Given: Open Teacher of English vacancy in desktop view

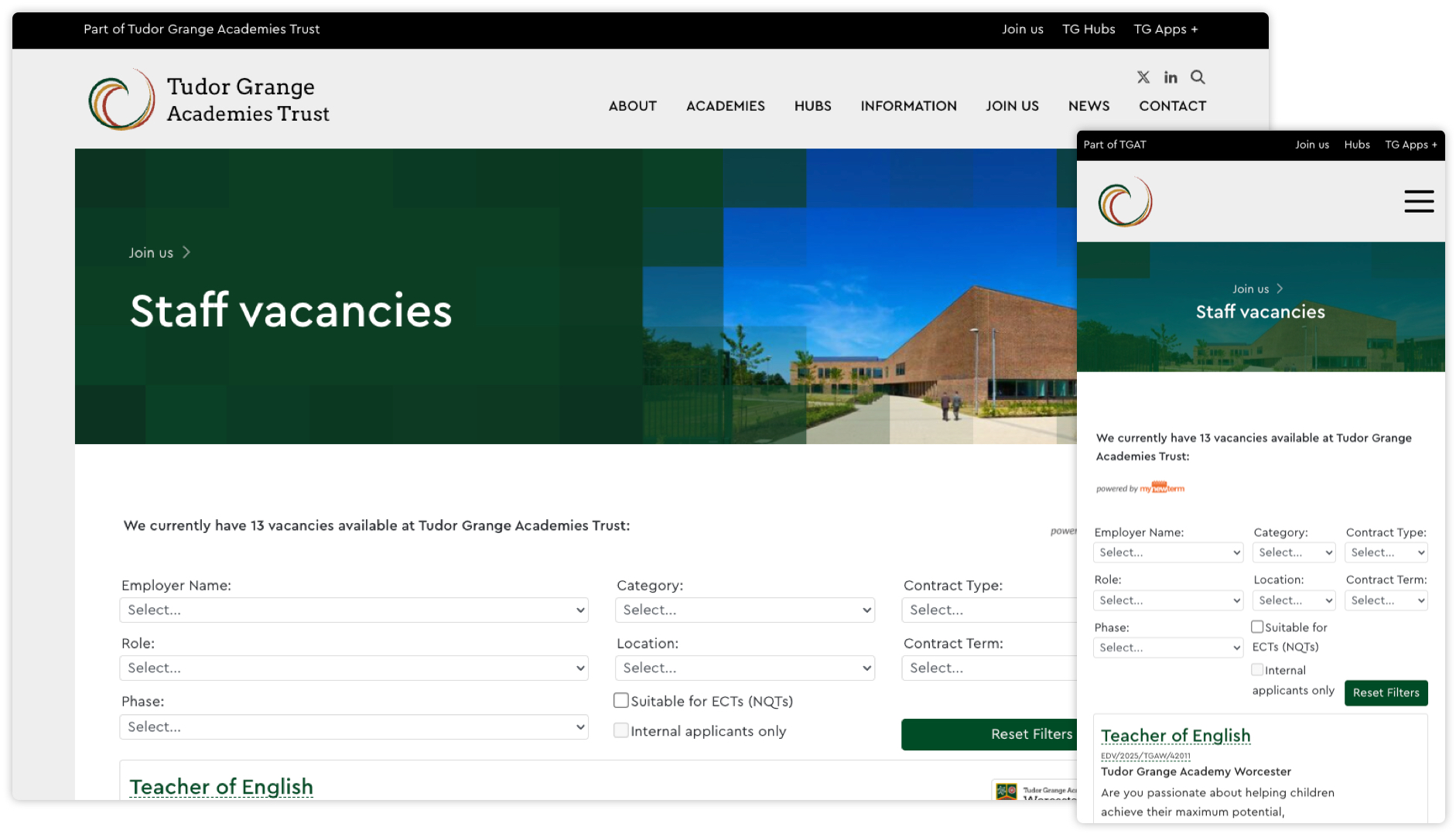Looking at the screenshot, I should click(x=221, y=786).
